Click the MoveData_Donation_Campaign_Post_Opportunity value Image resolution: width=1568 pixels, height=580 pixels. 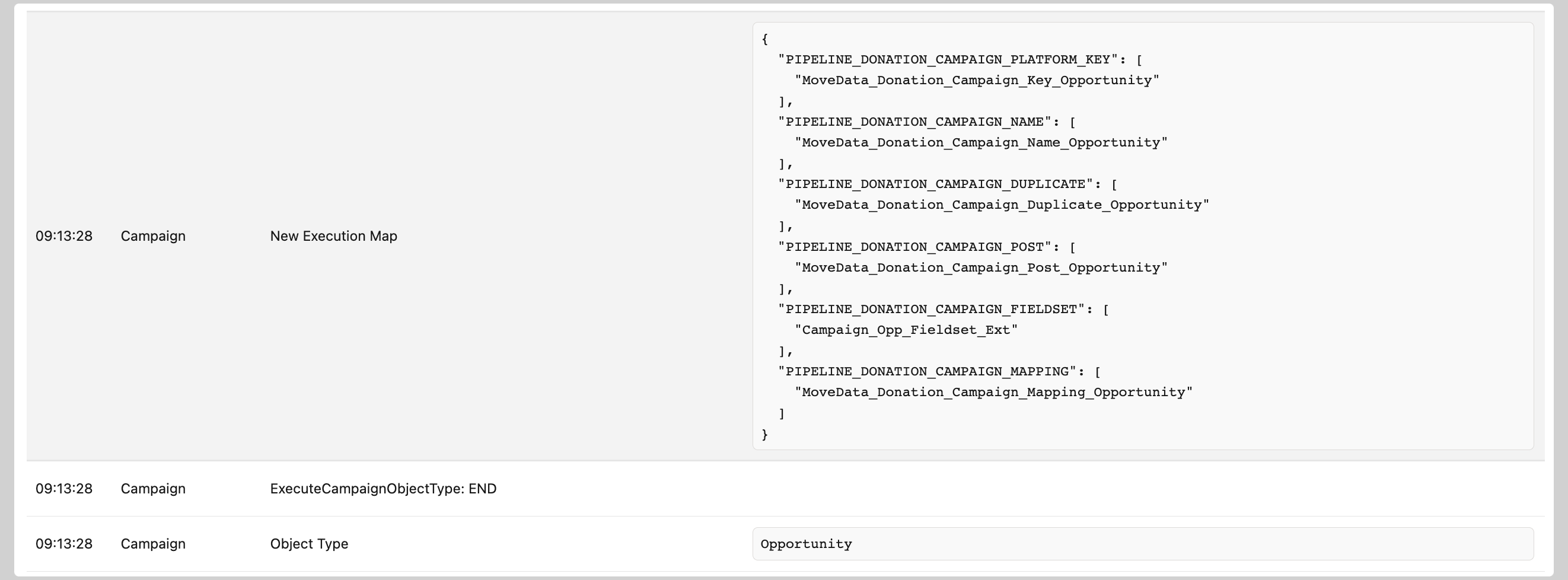point(981,267)
